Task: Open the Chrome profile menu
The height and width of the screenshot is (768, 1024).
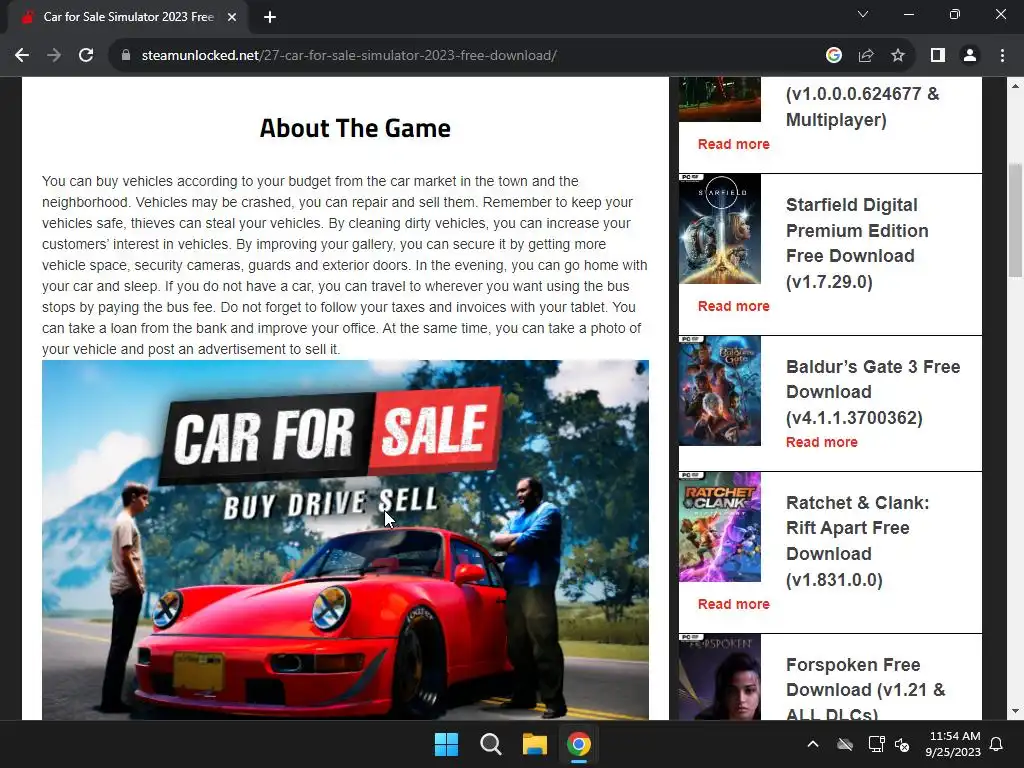Action: tap(970, 56)
